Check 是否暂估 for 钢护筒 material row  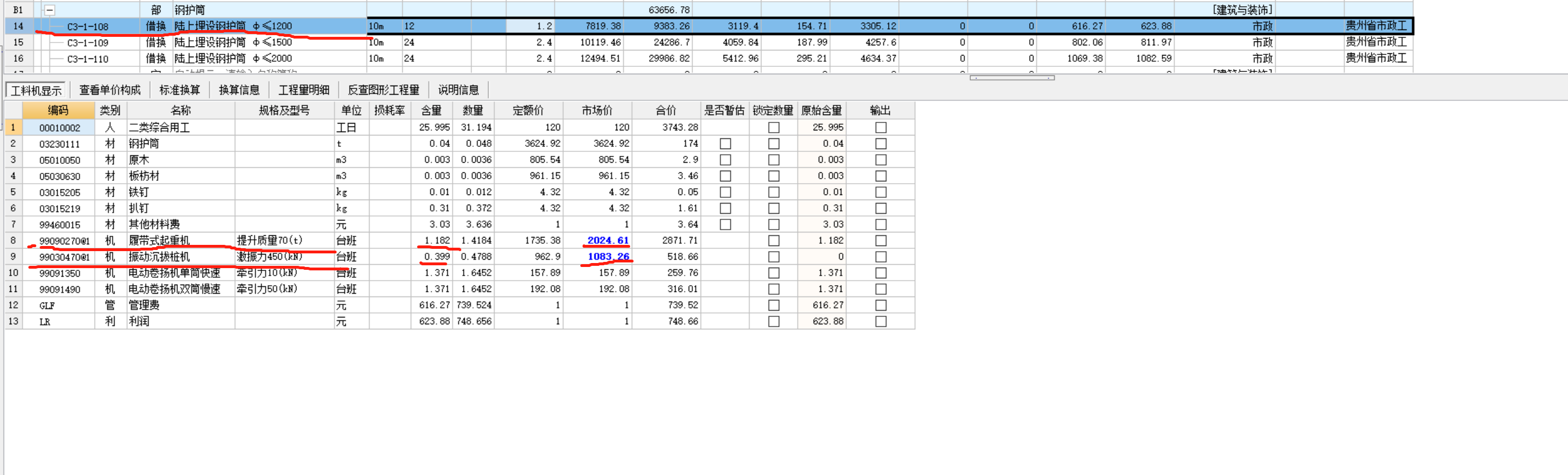[725, 144]
